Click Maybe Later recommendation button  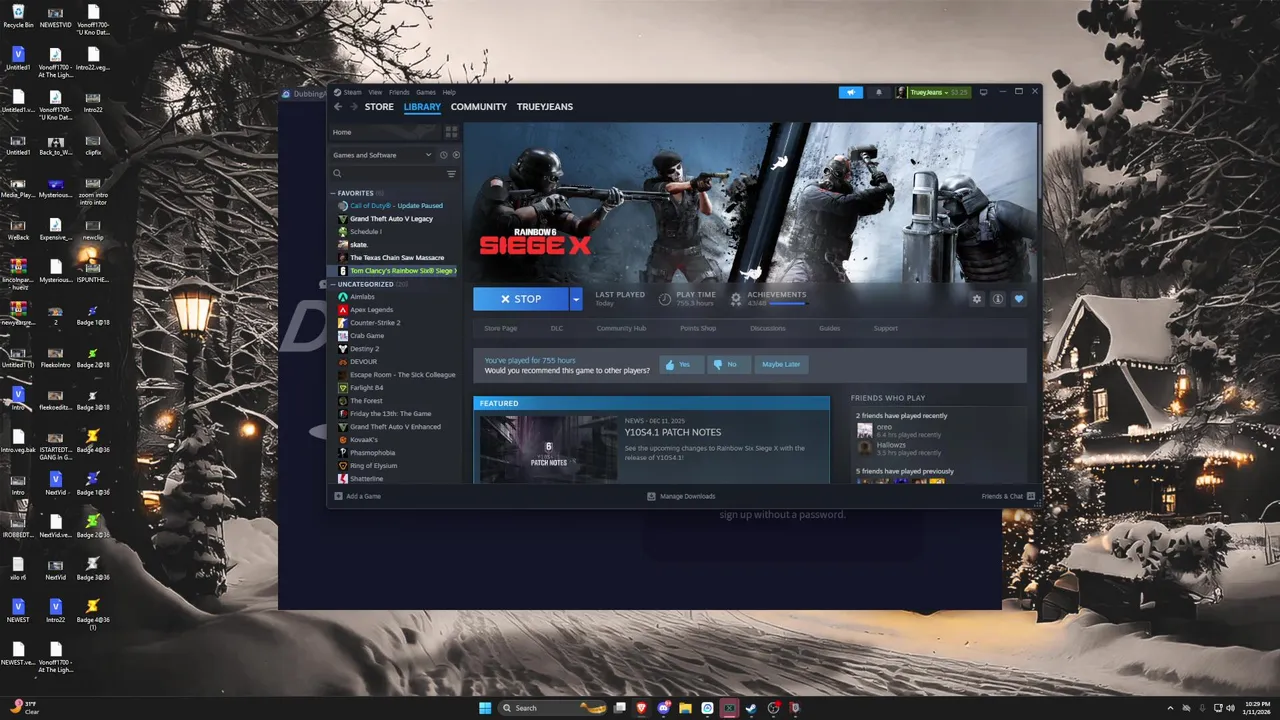click(x=781, y=364)
